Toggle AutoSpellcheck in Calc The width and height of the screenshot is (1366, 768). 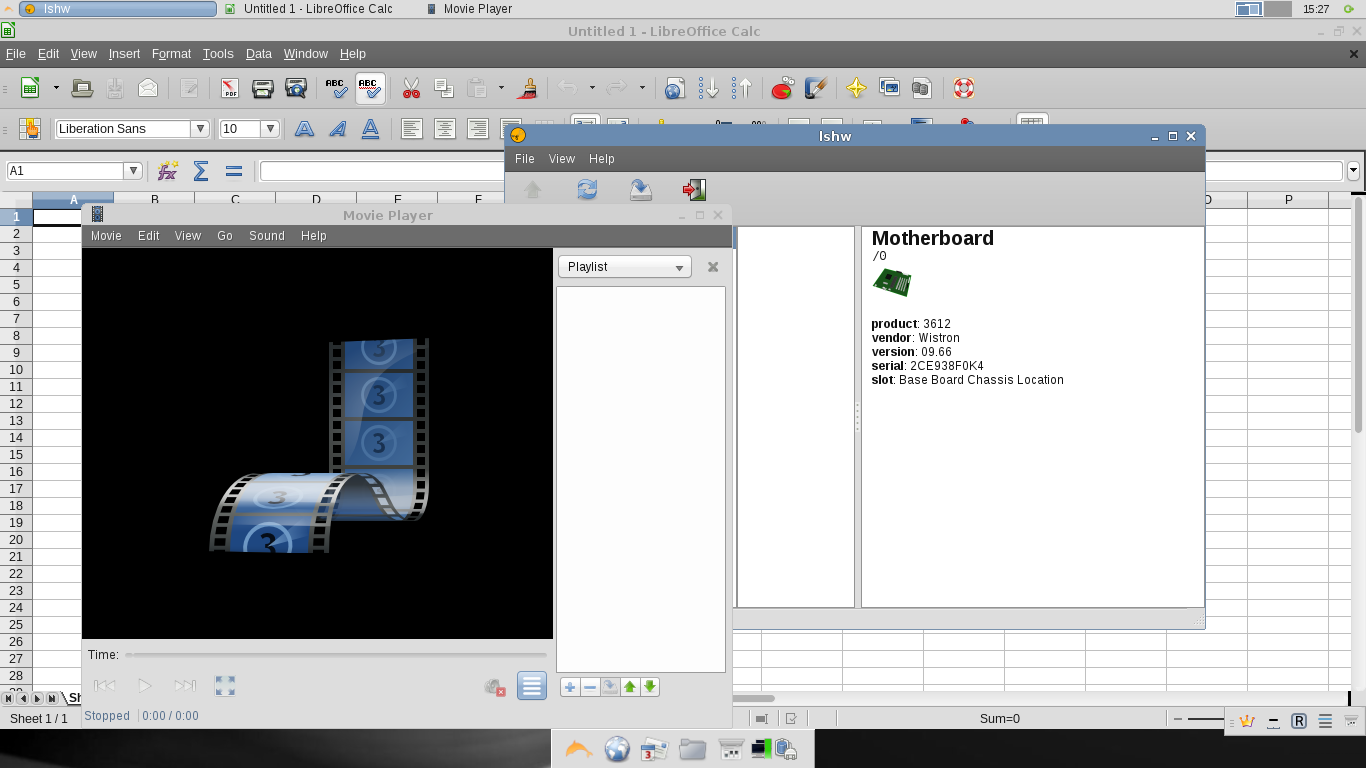click(x=369, y=88)
